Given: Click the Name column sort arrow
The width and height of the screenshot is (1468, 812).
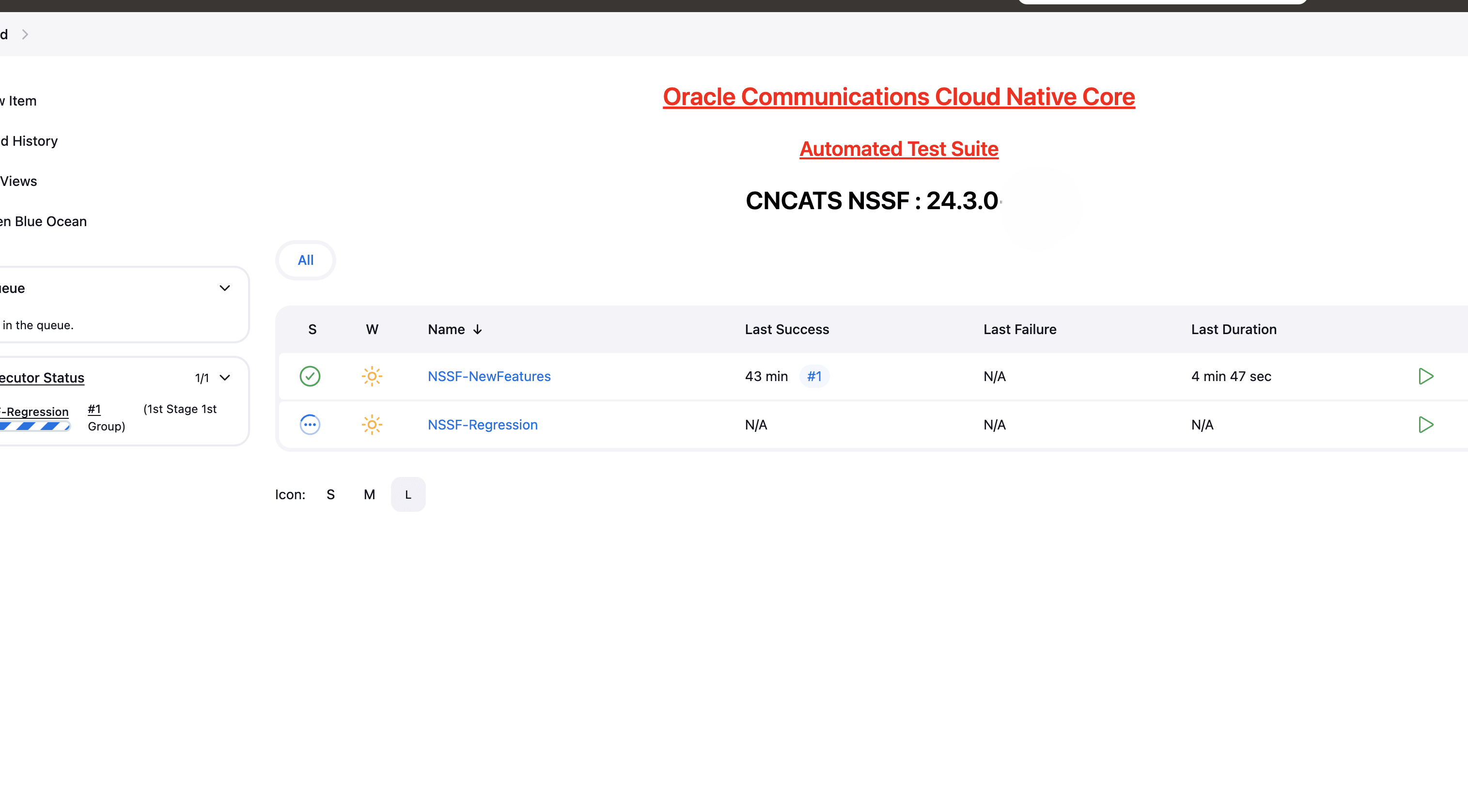Looking at the screenshot, I should click(478, 329).
